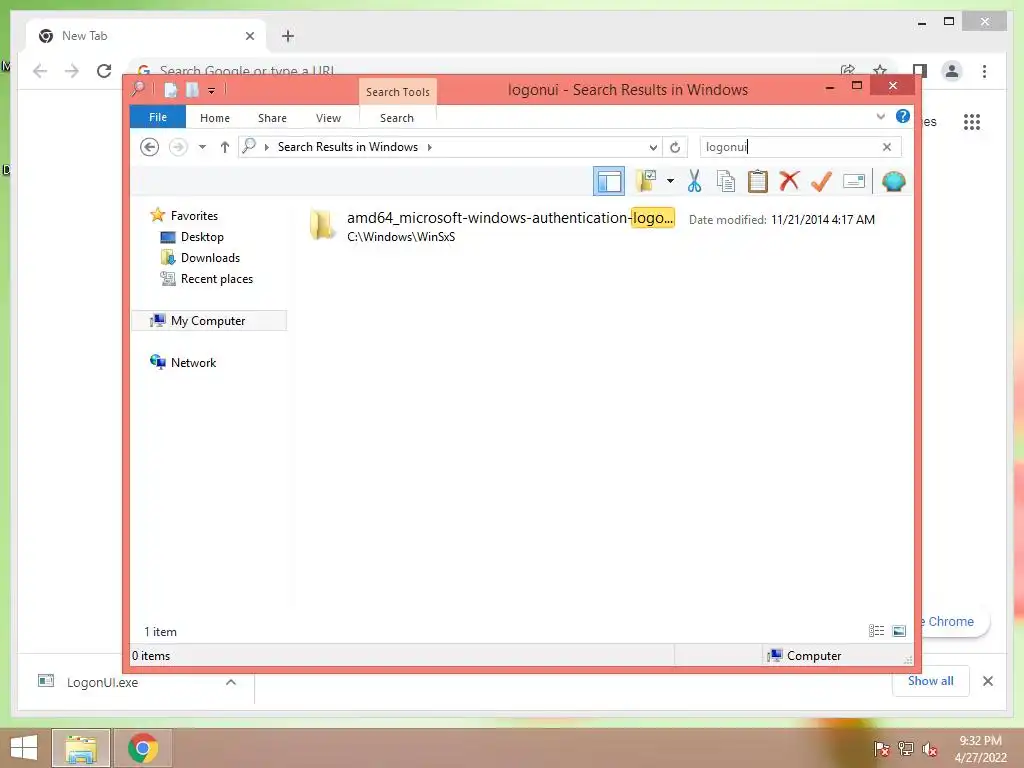Select Network in navigation pane
This screenshot has width=1024, height=768.
[x=193, y=362]
